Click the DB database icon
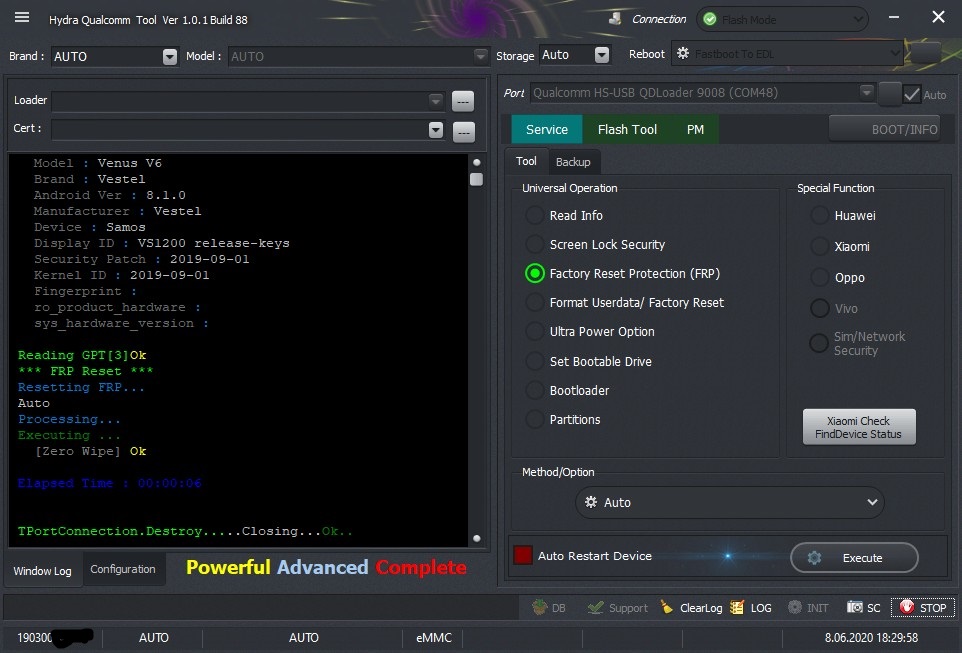The width and height of the screenshot is (962, 653). pos(539,607)
